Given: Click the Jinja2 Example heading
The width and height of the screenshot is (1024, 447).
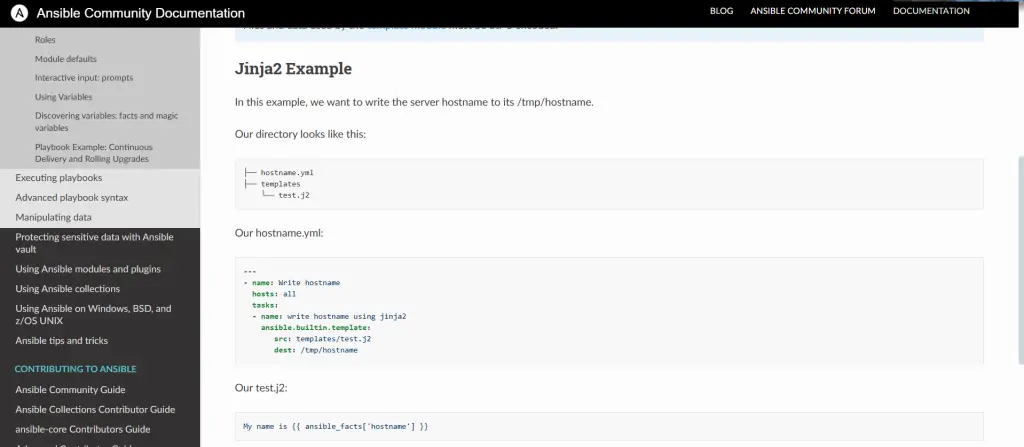Looking at the screenshot, I should pyautogui.click(x=293, y=69).
